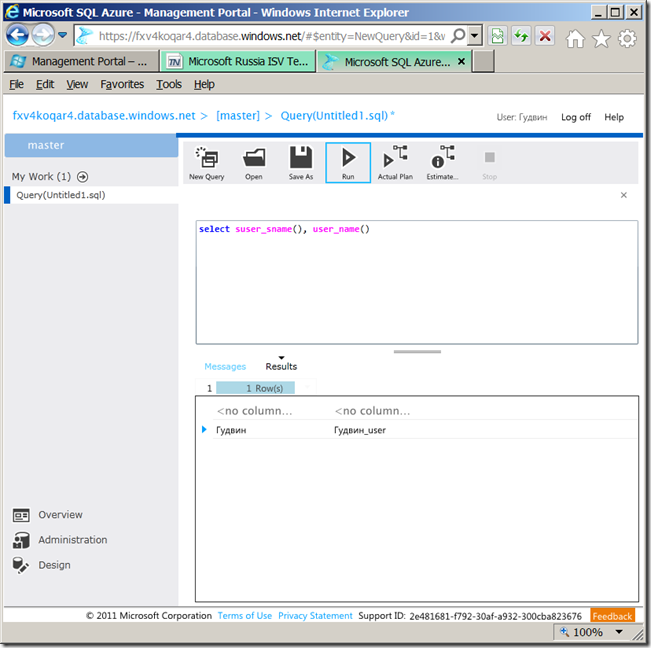Screen dimensions: 651x648
Task: Open the Edit menu
Action: click(x=45, y=84)
